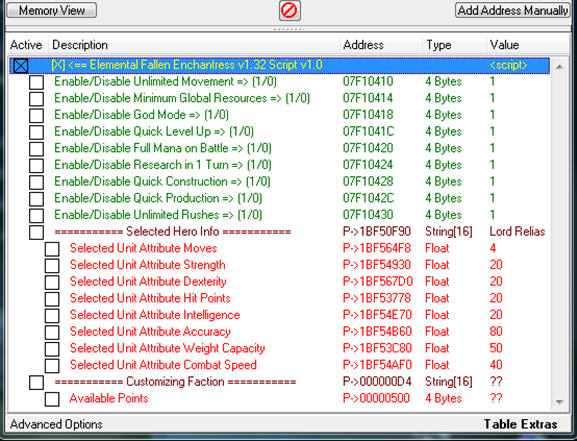The image size is (577, 441).
Task: Tick the Available Points checkbox
Action: (x=52, y=399)
